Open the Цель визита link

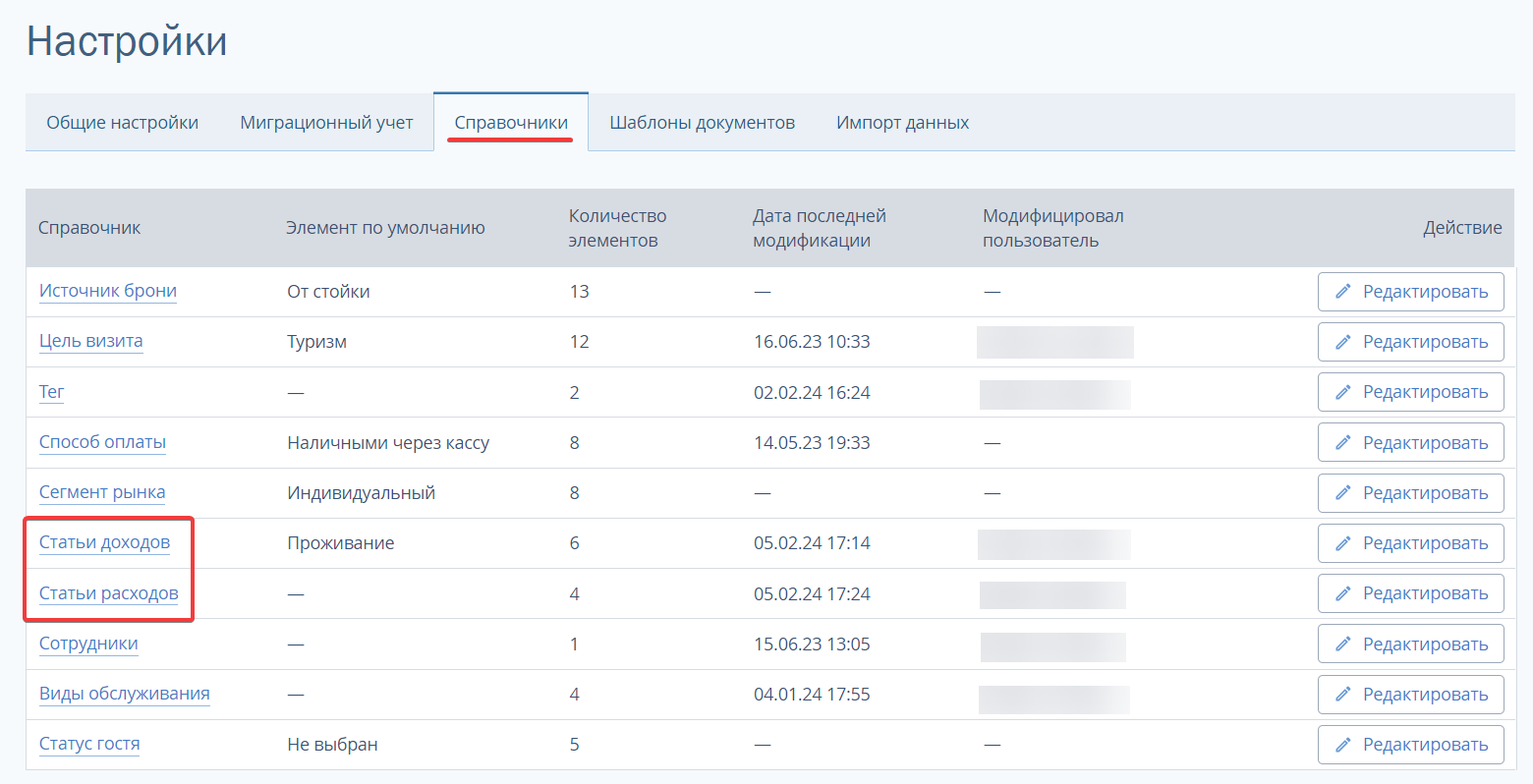coord(91,341)
